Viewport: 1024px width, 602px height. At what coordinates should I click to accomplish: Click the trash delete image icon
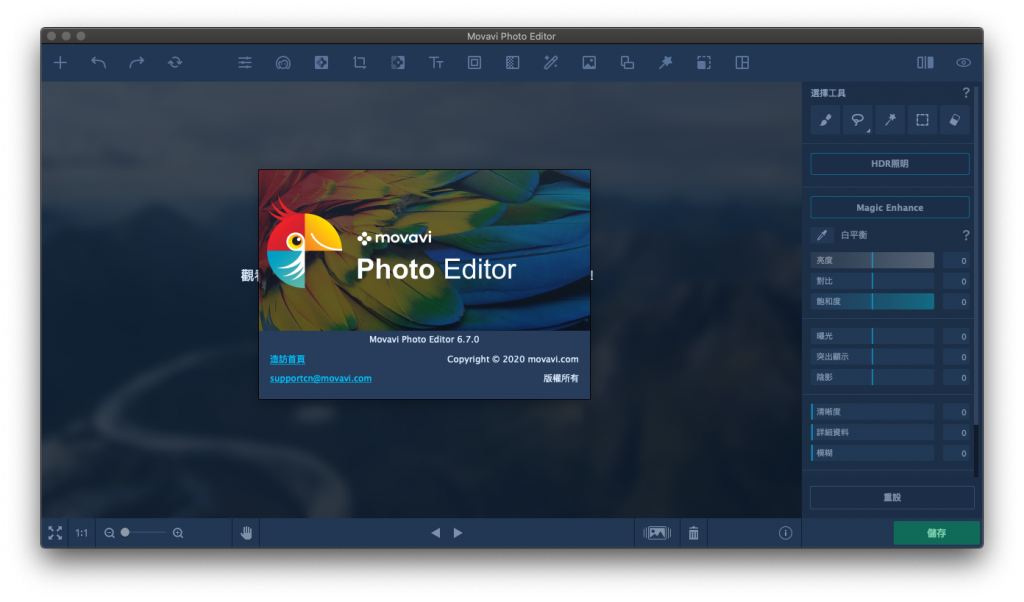(694, 533)
